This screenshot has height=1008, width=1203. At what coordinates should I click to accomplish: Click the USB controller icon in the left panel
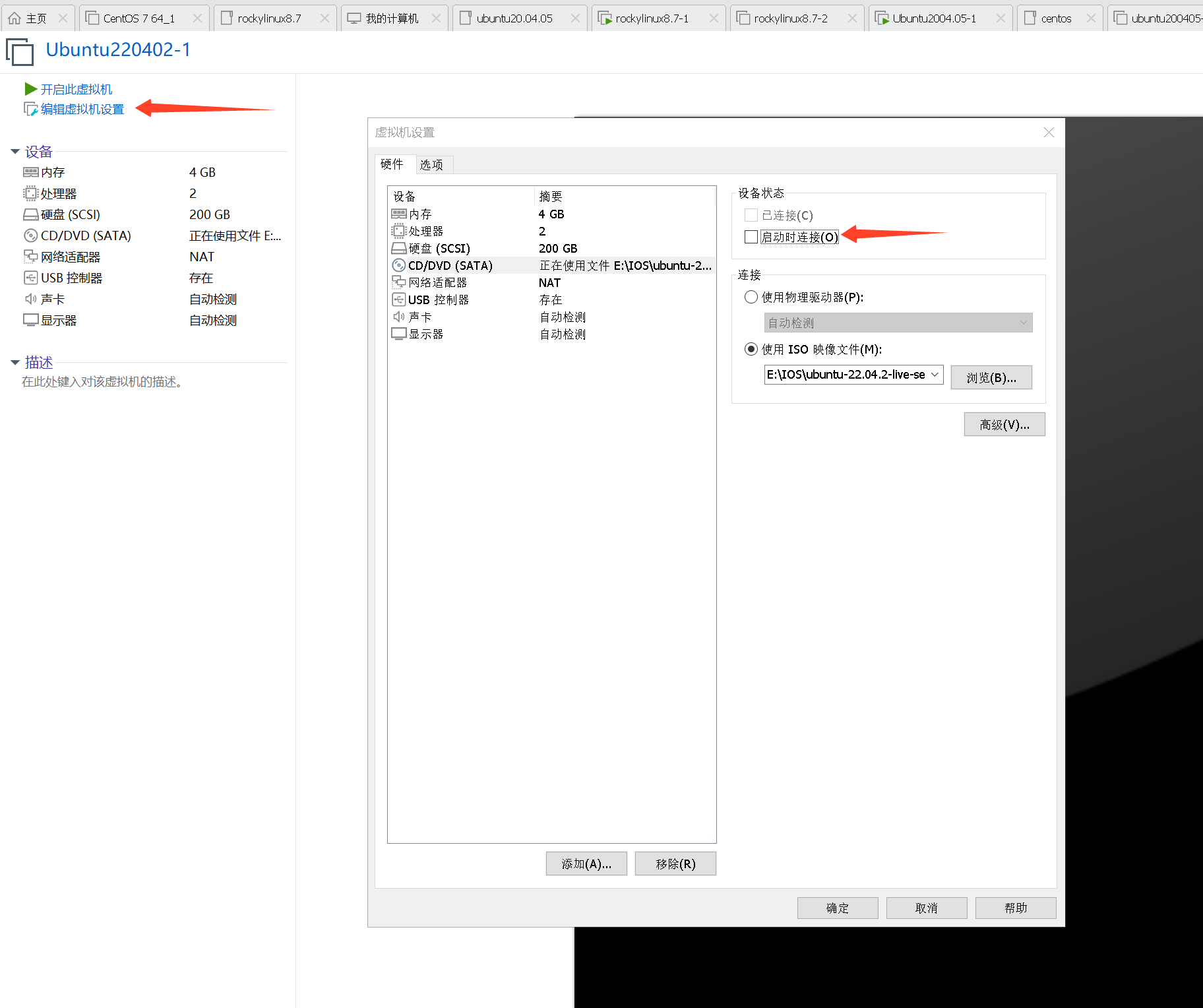coord(30,278)
